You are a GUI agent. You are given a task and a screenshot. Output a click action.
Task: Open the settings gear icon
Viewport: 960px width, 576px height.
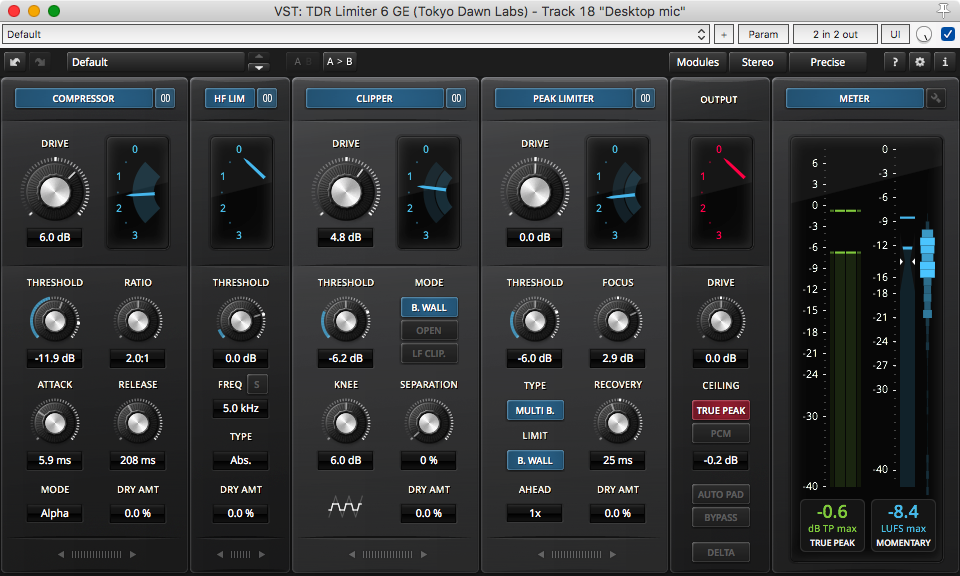click(920, 62)
